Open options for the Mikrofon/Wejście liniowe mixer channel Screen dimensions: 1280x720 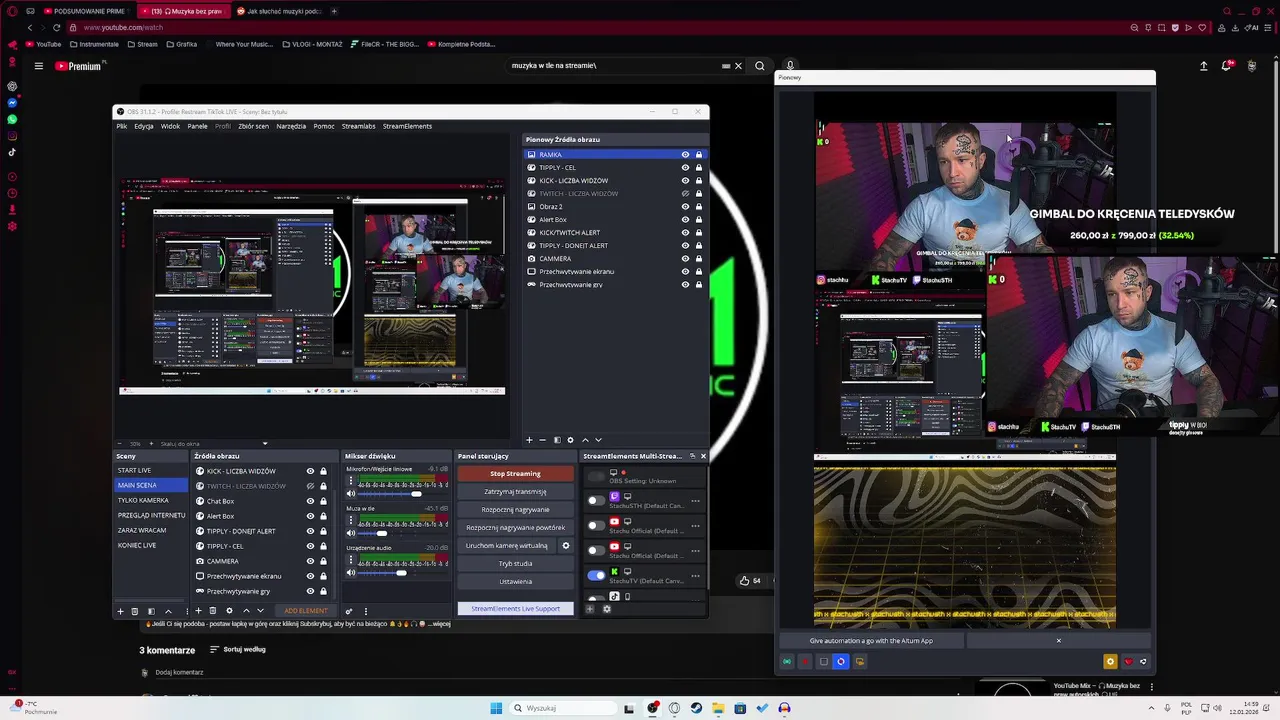[351, 481]
